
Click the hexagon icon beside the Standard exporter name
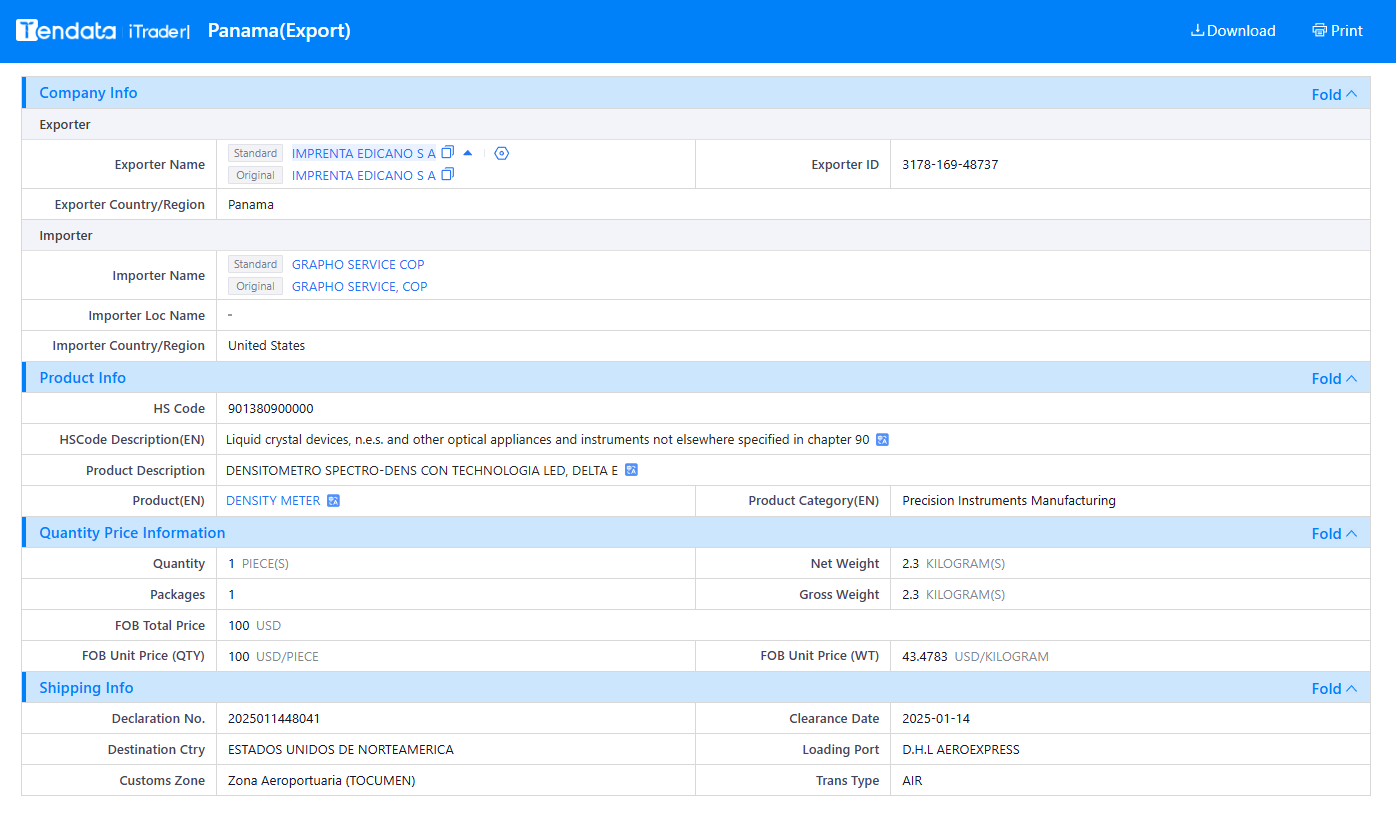click(502, 153)
